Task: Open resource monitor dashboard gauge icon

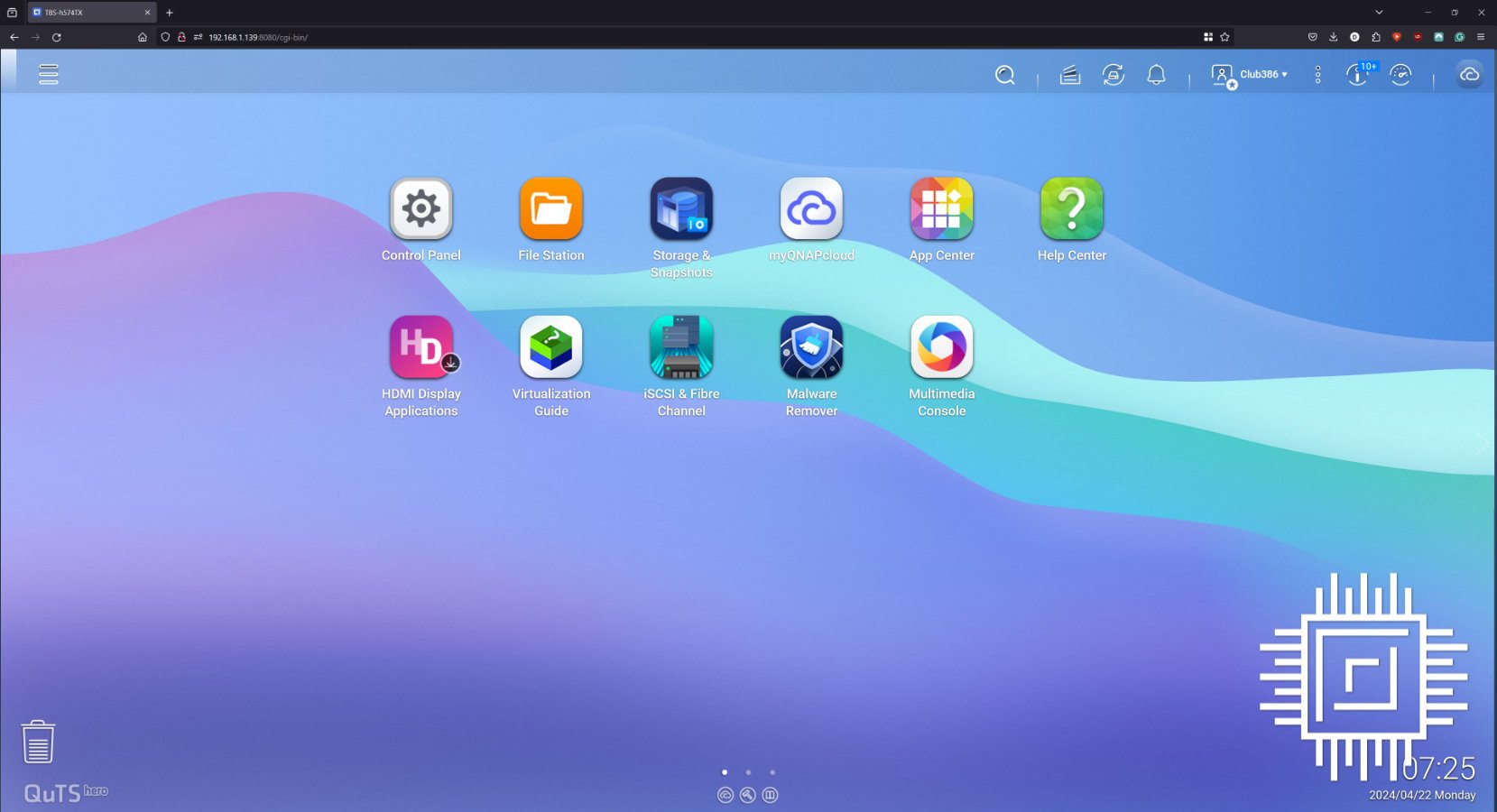Action: (1400, 75)
